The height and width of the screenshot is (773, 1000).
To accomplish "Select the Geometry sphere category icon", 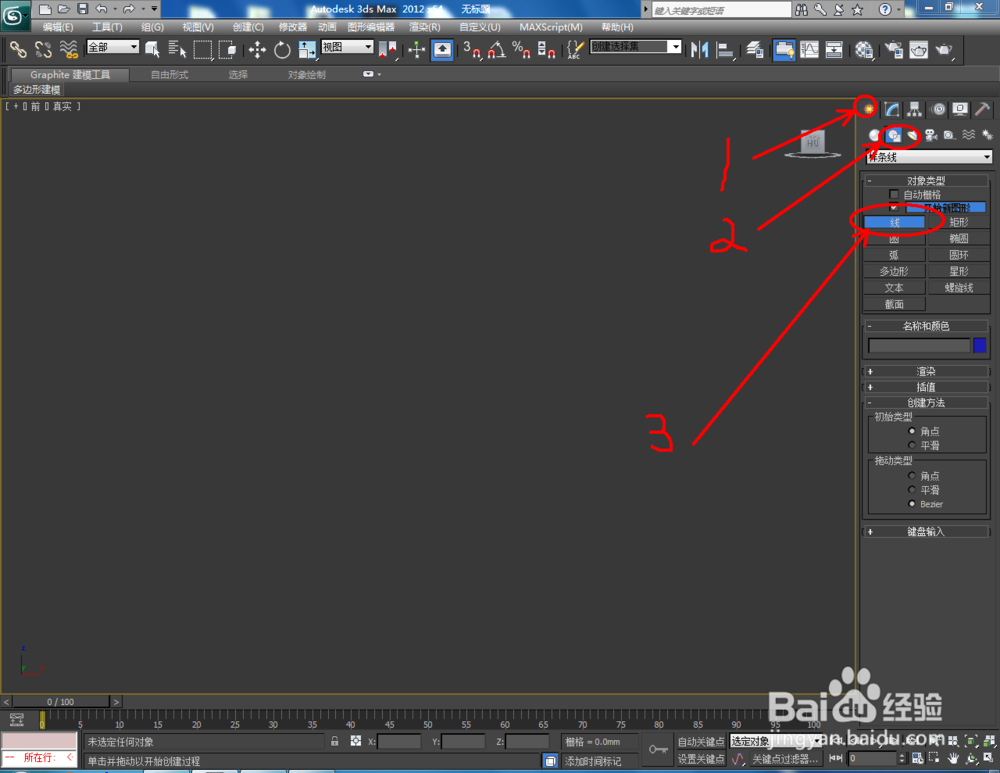I will tap(874, 135).
